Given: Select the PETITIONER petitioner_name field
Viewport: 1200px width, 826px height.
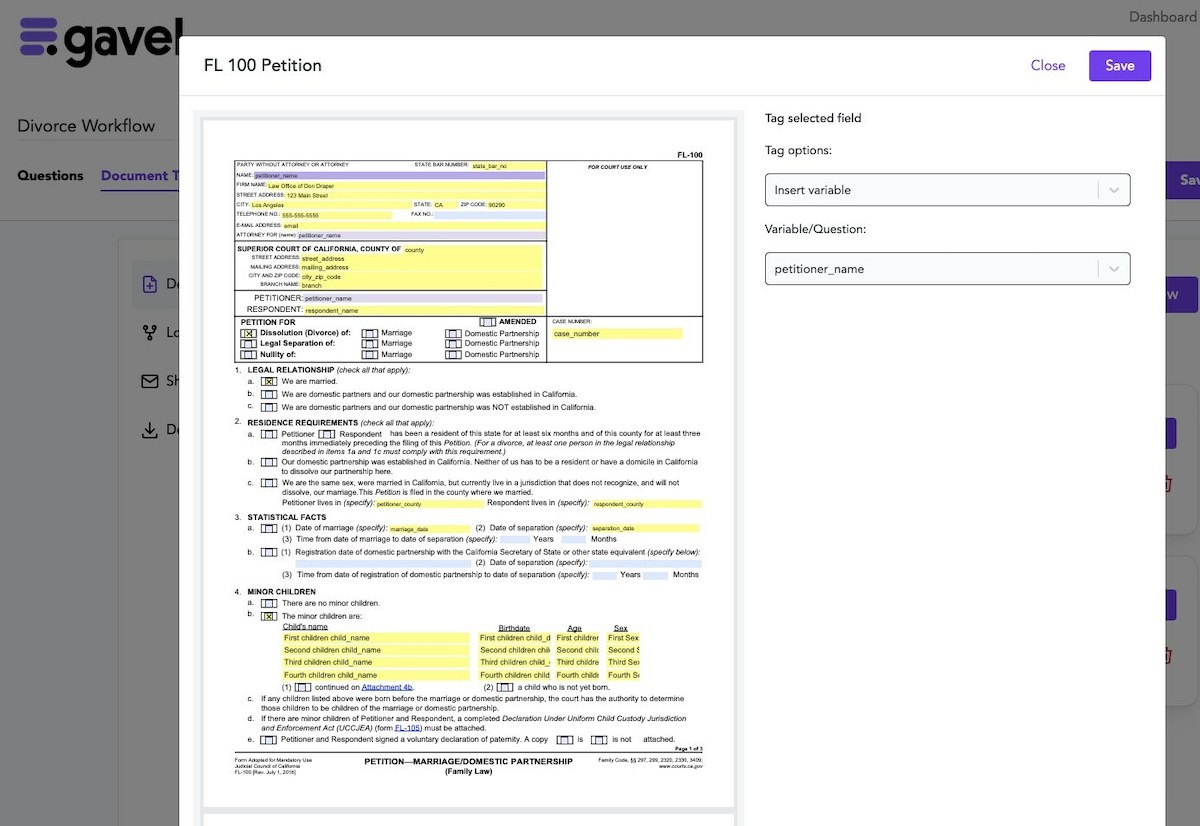Looking at the screenshot, I should [423, 298].
